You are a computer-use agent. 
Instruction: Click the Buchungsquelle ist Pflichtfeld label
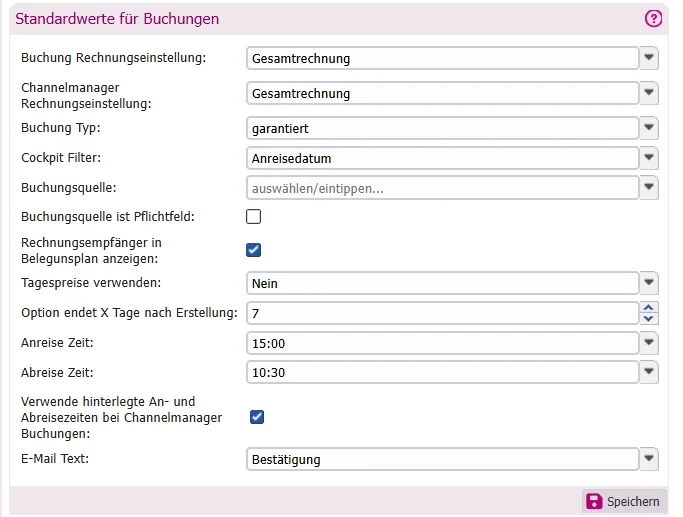click(x=108, y=216)
